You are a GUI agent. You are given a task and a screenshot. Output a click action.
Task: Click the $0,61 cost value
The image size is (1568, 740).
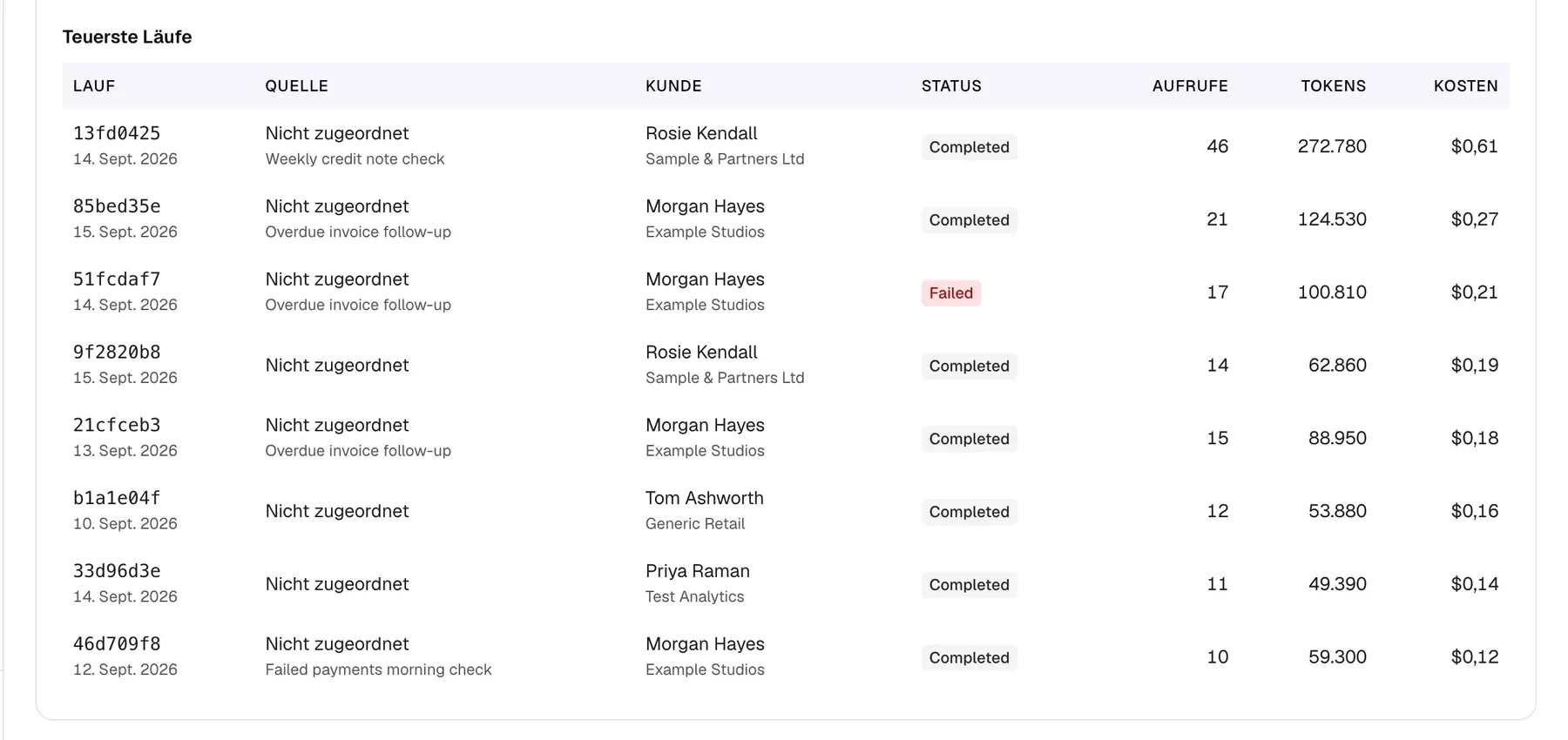tap(1474, 146)
